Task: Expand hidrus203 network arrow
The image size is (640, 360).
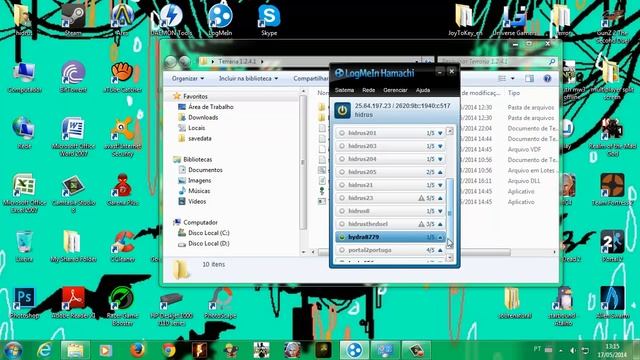Action: click(x=440, y=146)
